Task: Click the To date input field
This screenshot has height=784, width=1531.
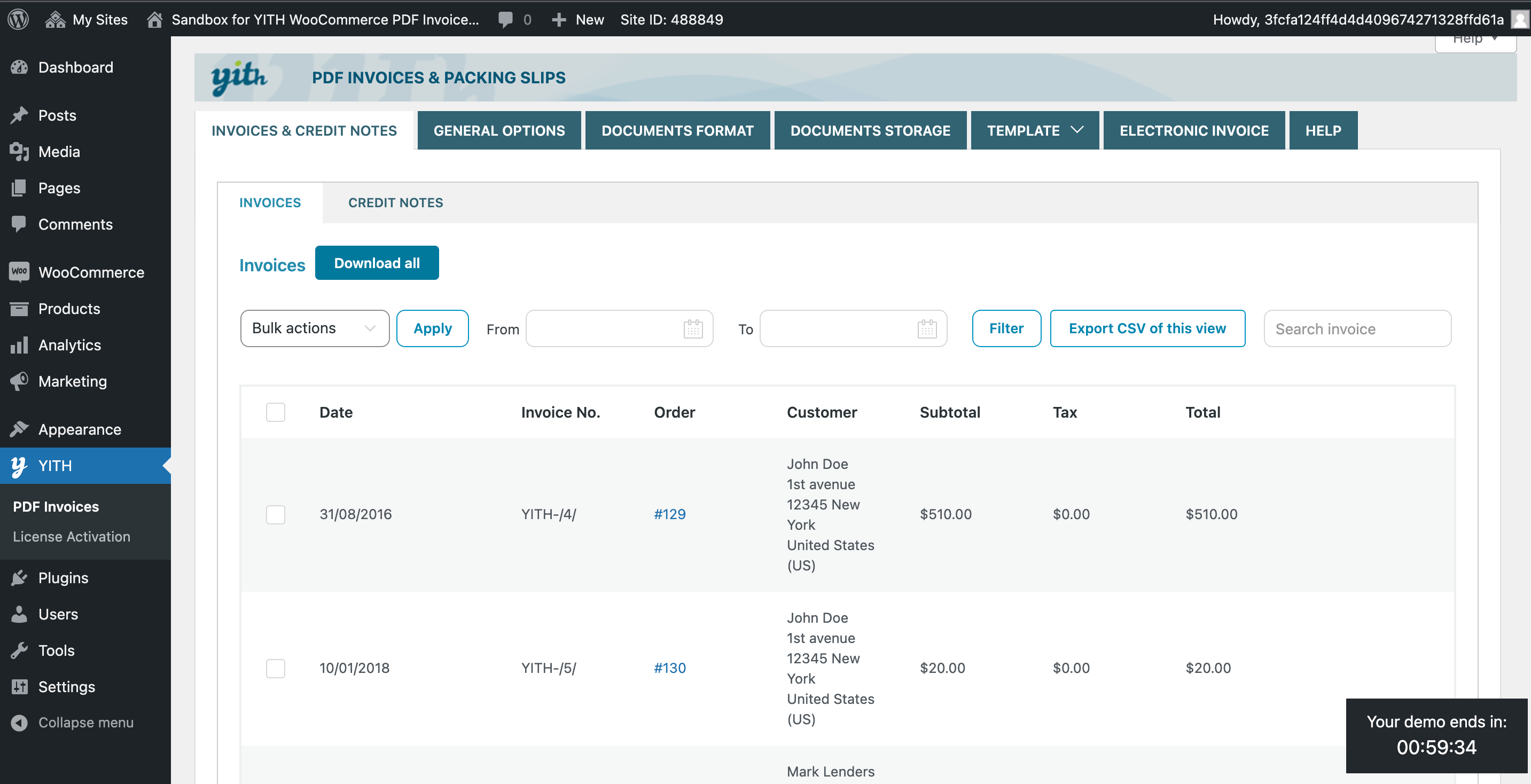Action: [x=854, y=328]
